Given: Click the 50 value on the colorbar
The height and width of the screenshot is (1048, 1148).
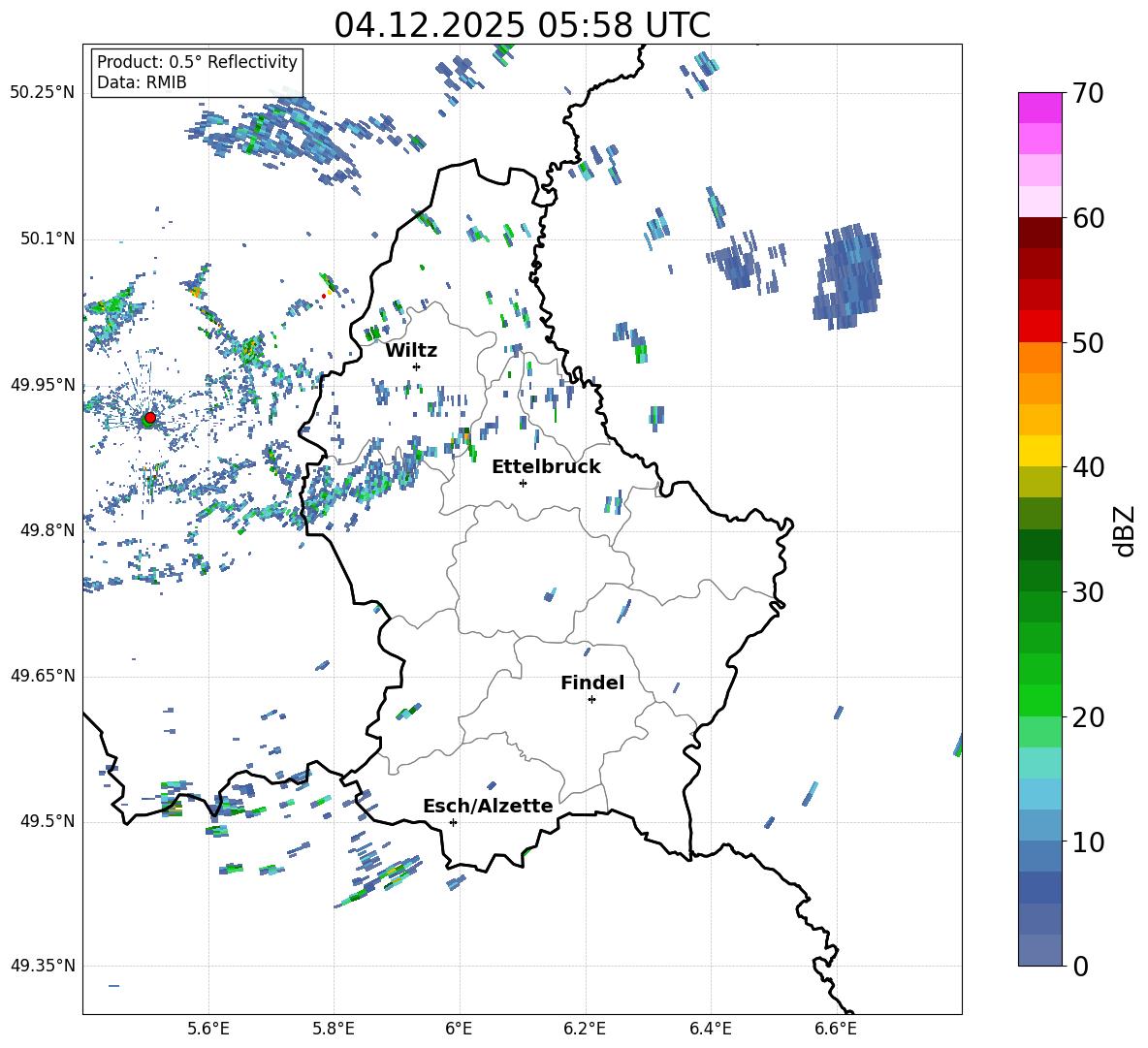Looking at the screenshot, I should 1088,342.
